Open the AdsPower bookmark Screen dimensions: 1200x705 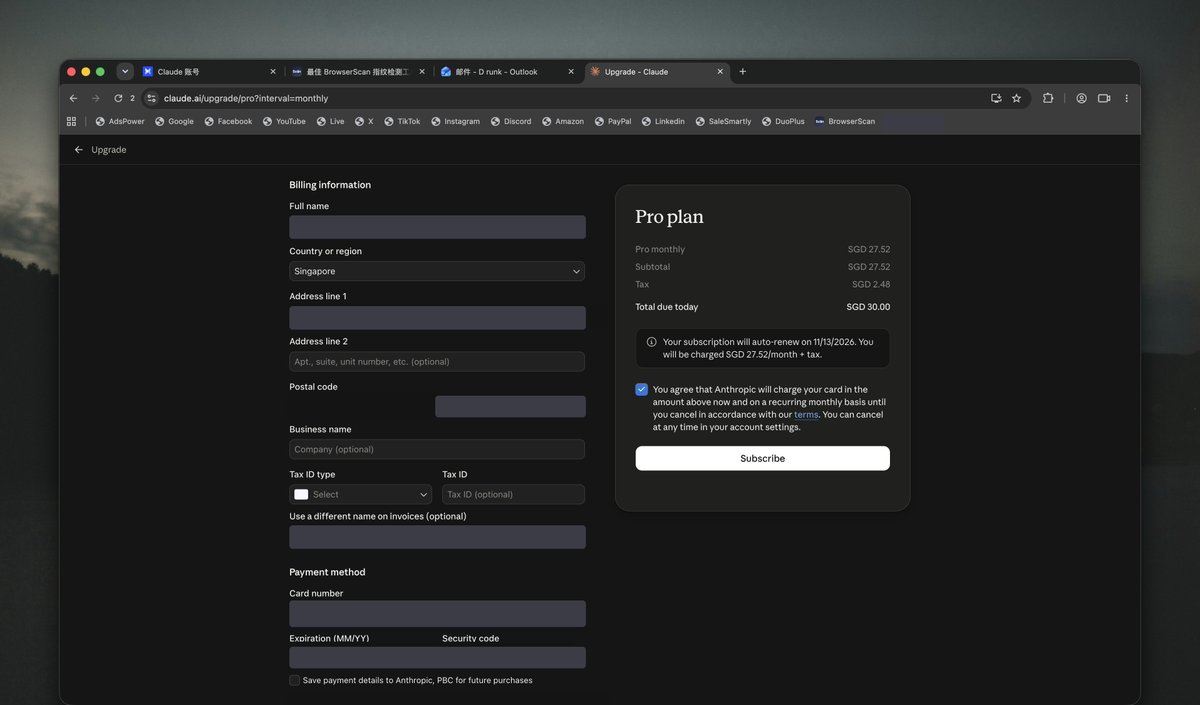pyautogui.click(x=120, y=121)
